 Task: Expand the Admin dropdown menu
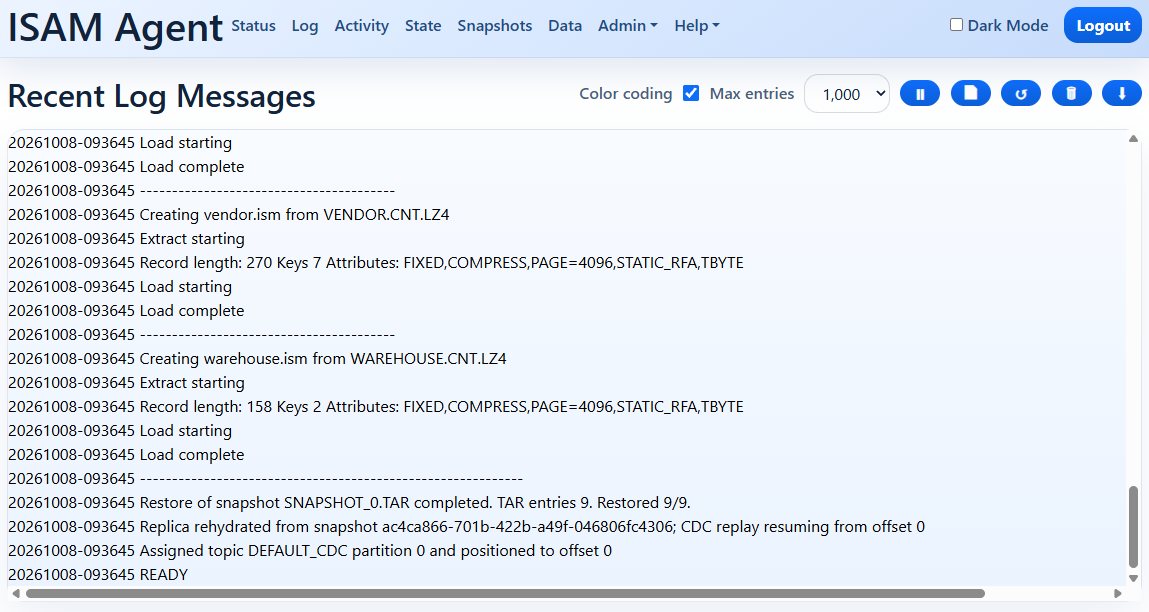point(627,26)
